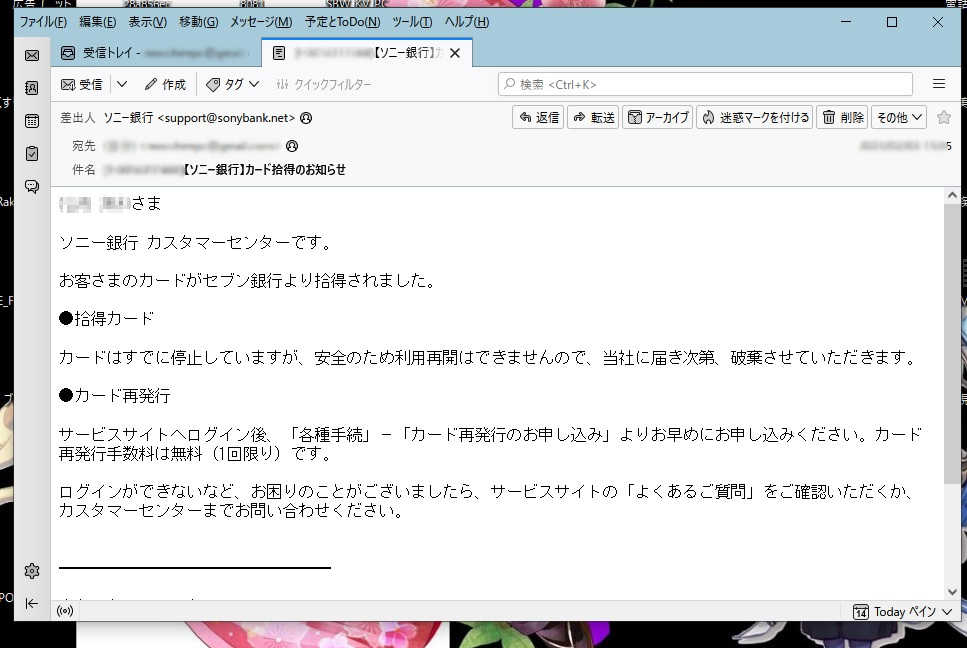The image size is (967, 648).
Task: Click the message body scrollbar thumb
Action: [952, 343]
